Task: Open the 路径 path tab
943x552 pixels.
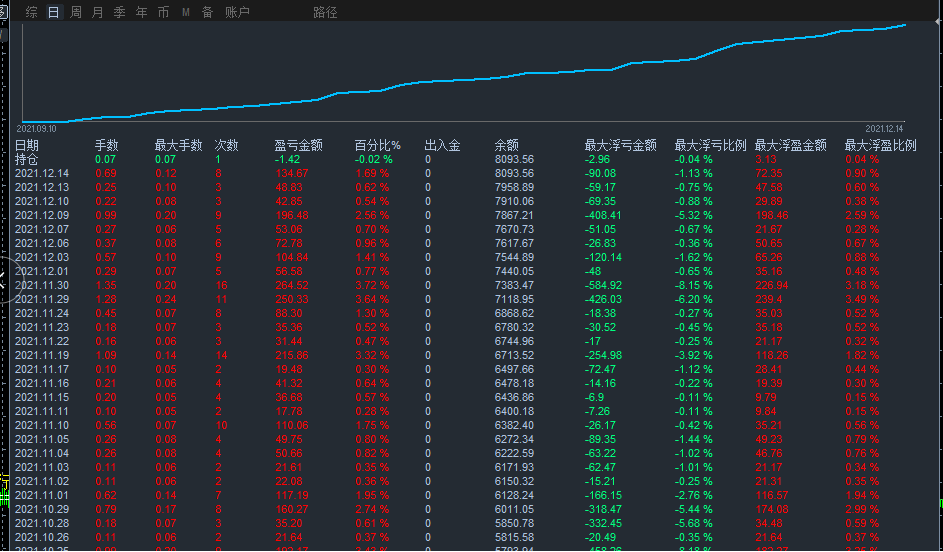Action: (x=325, y=12)
